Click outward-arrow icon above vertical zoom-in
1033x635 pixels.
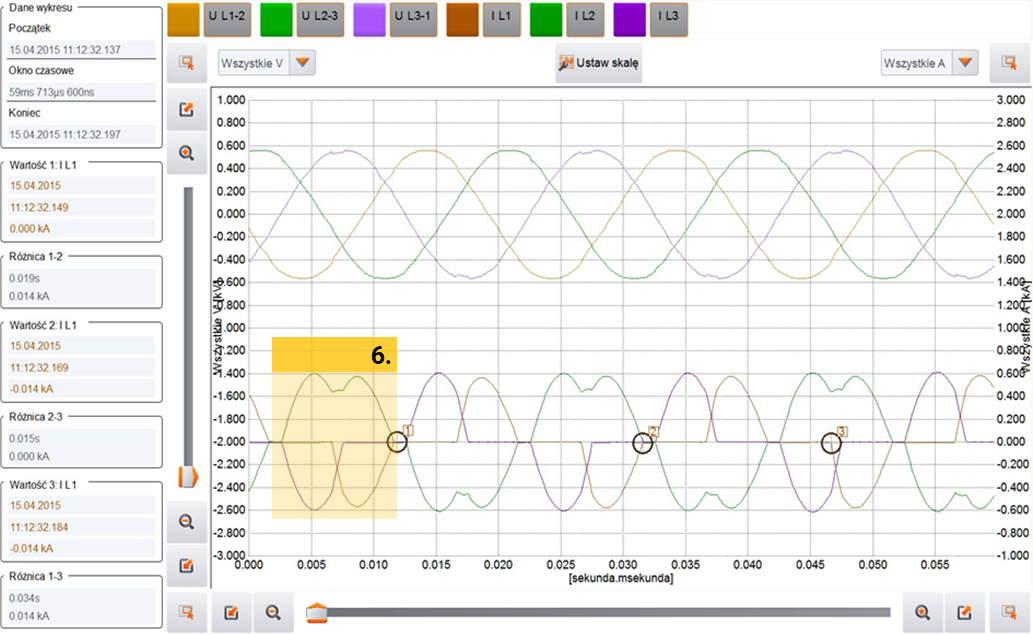[185, 109]
